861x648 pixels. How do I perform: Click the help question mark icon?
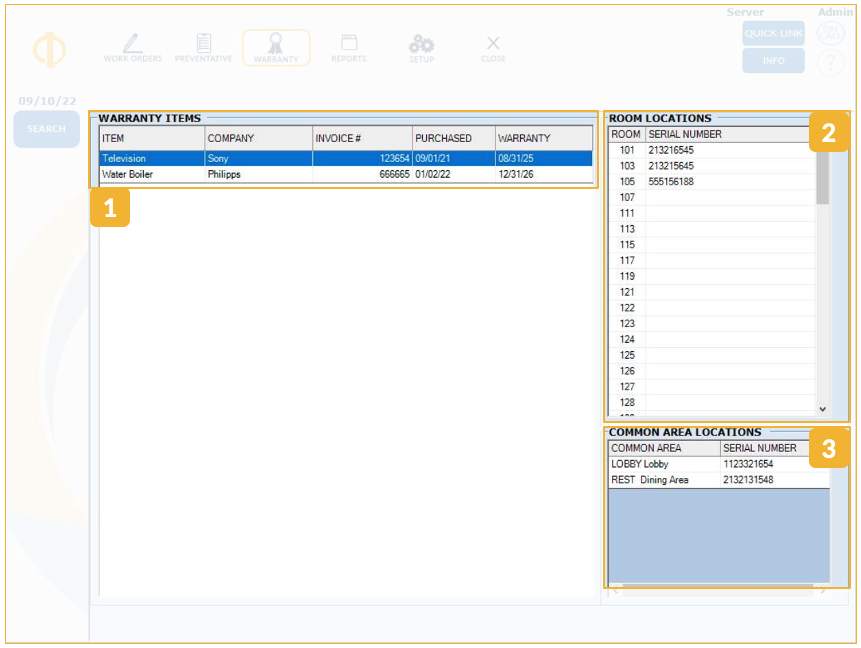click(x=830, y=62)
